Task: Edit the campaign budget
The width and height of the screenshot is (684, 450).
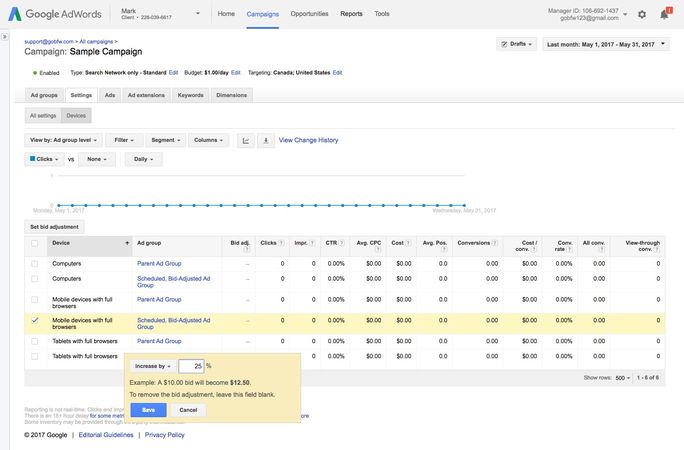Action: 236,73
